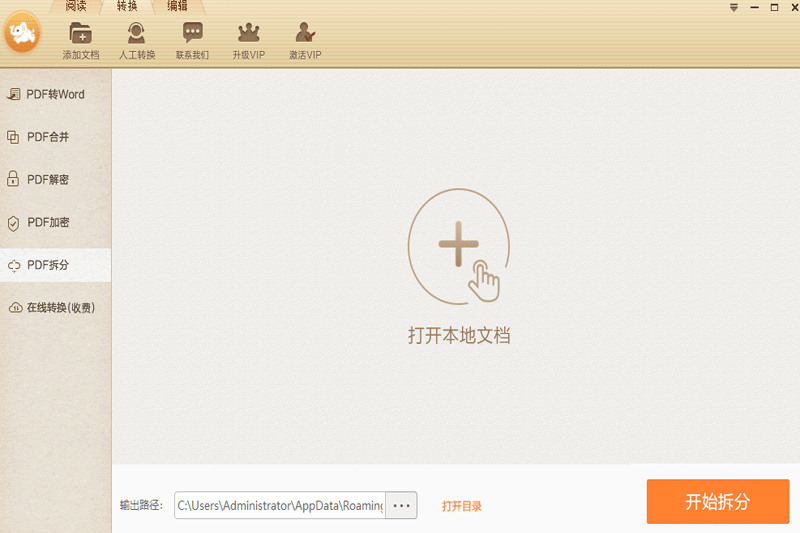
Task: Click the output path text field
Action: [280, 506]
